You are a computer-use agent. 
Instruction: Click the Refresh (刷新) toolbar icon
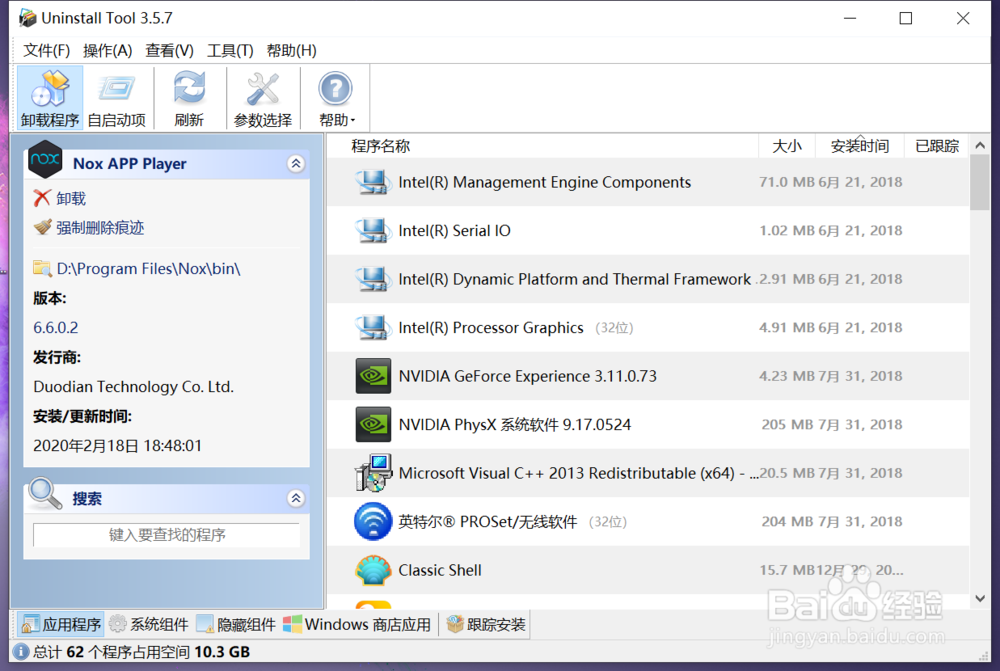click(189, 98)
